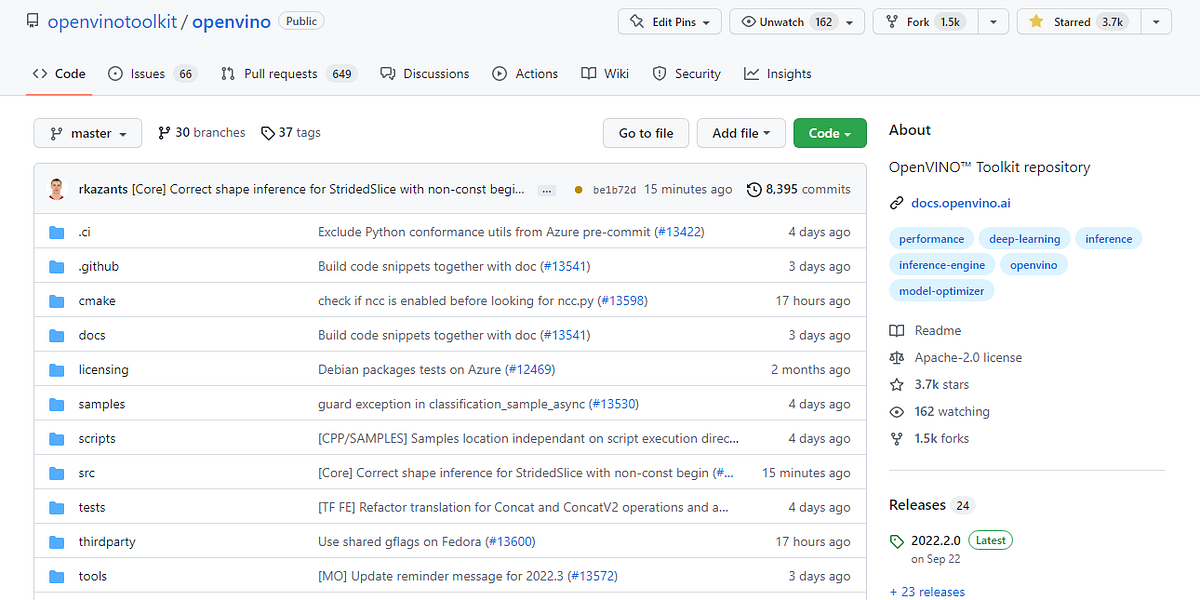Viewport: 1200px width, 600px height.
Task: Select the inference-engine topic tag
Action: (x=942, y=265)
